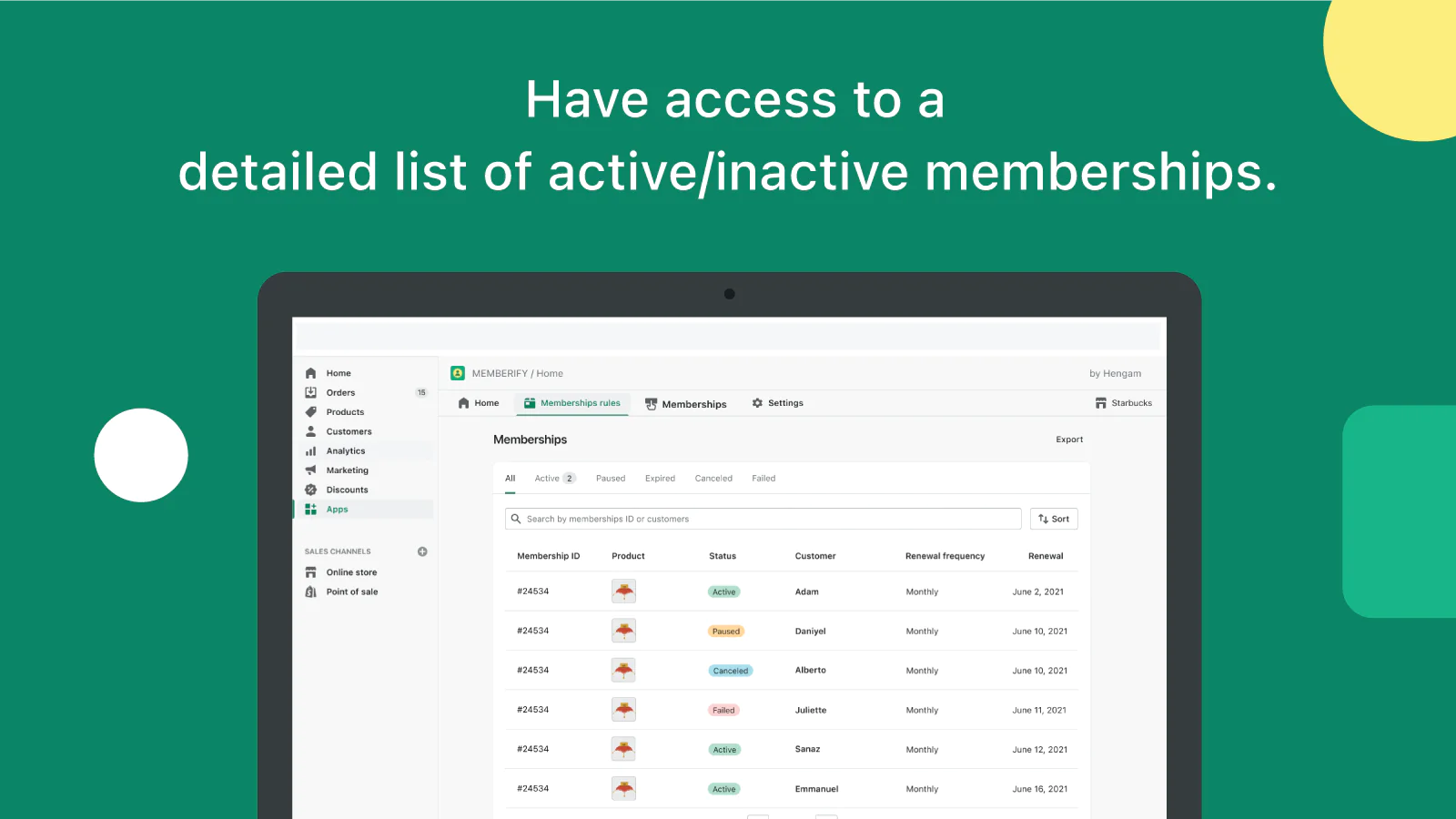Image resolution: width=1456 pixels, height=819 pixels.
Task: Add a sales channel with plus icon
Action: [x=422, y=551]
